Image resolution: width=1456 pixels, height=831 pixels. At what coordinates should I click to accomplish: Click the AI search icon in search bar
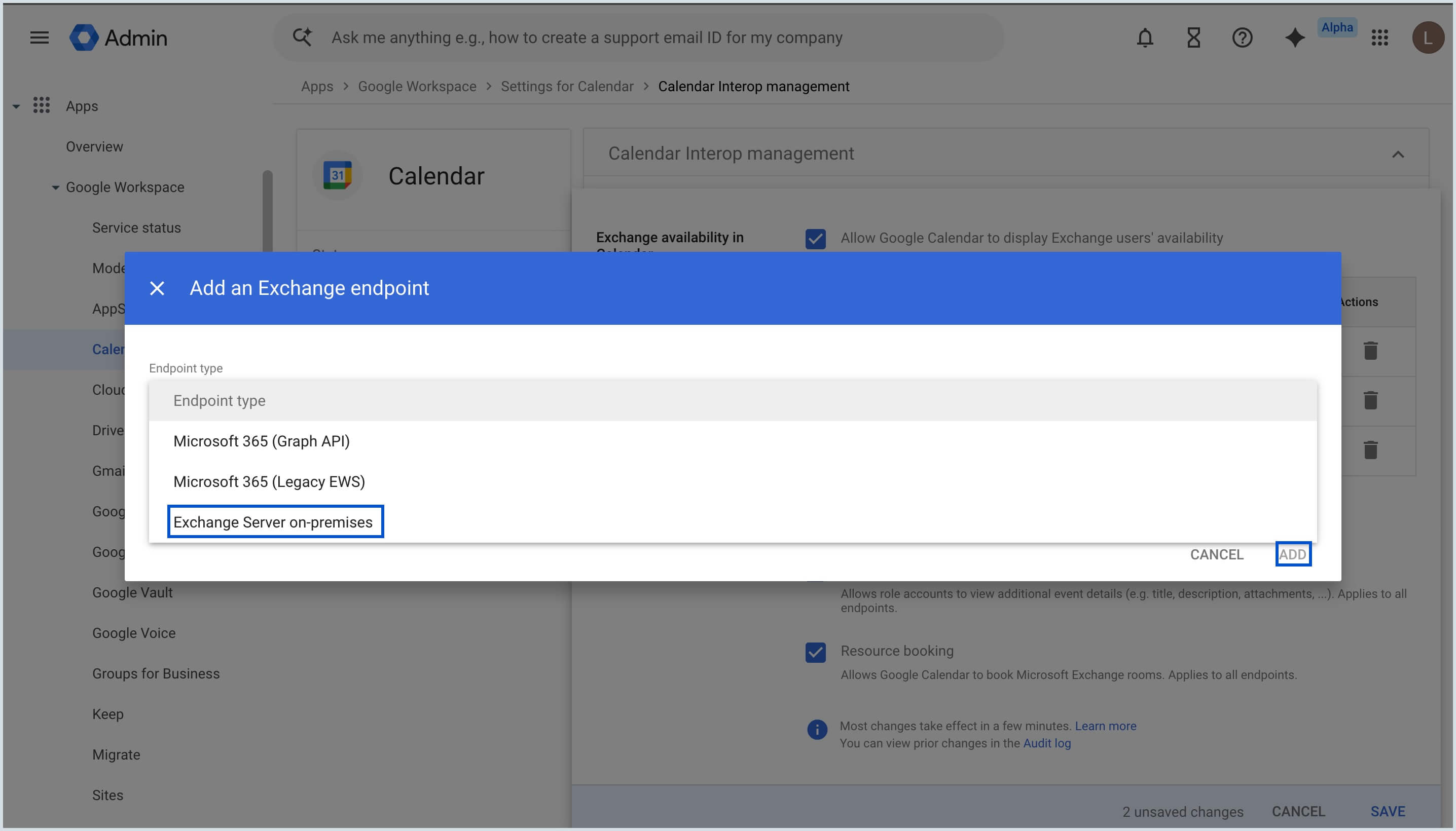tap(302, 37)
